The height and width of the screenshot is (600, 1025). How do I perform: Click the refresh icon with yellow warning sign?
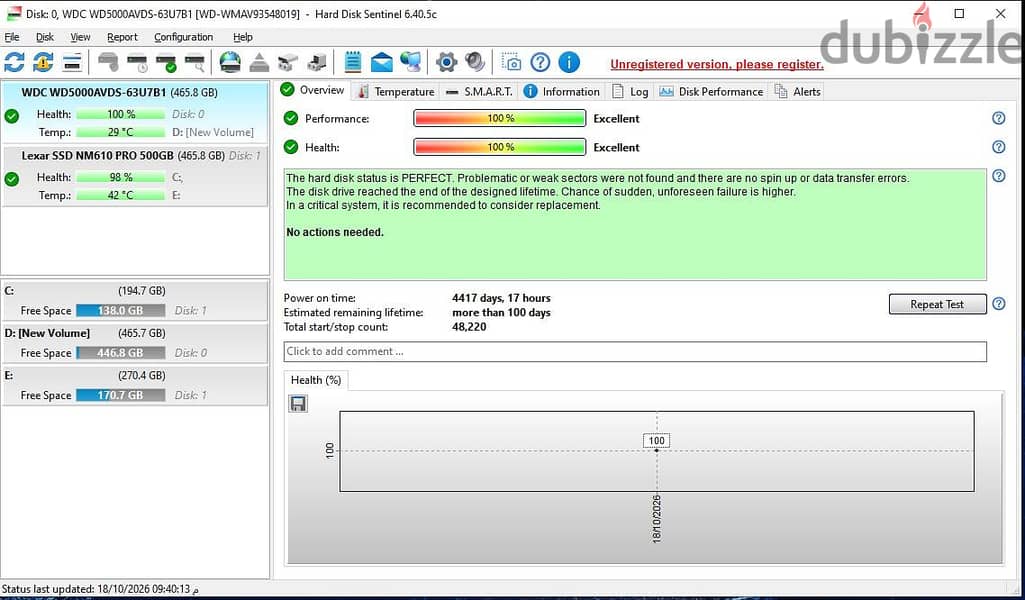pos(43,63)
